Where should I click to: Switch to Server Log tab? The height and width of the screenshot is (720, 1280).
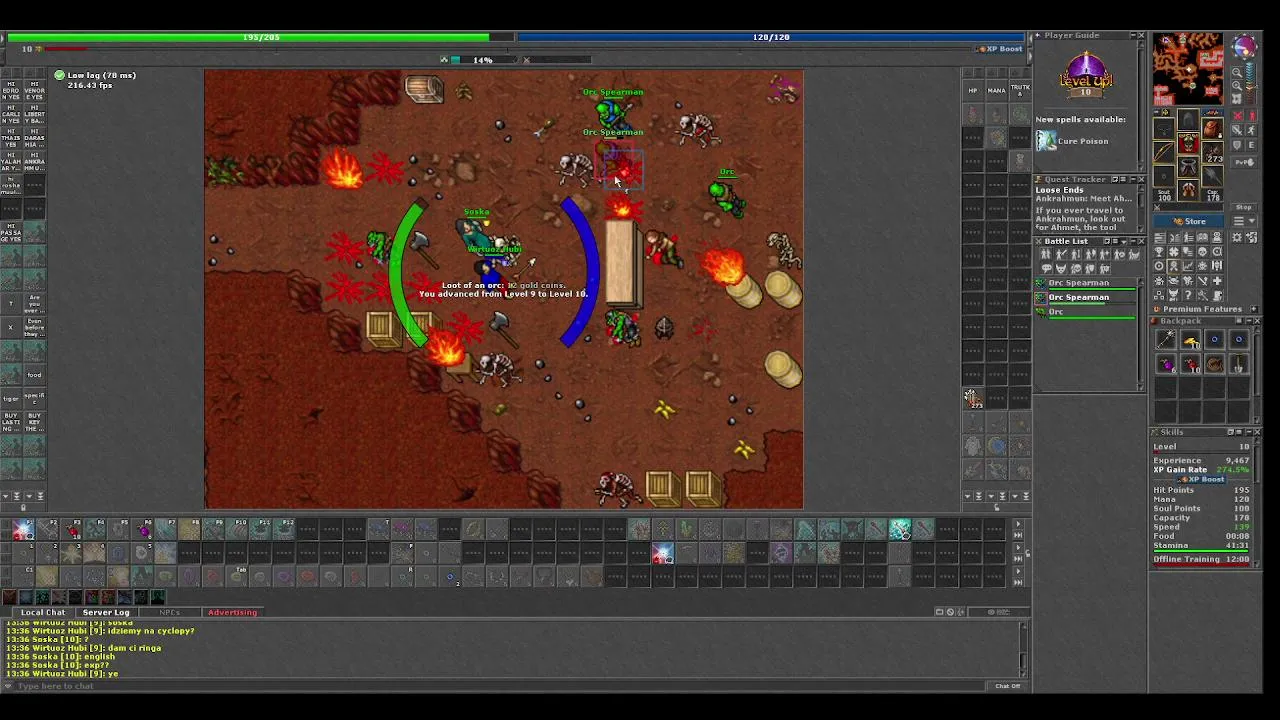(x=106, y=612)
